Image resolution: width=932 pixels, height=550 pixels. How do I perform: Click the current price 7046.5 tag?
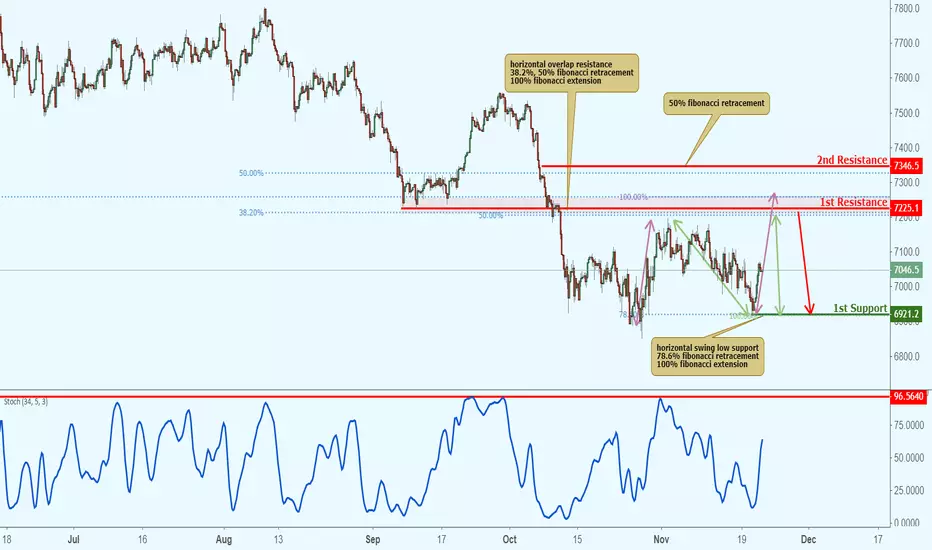(x=906, y=270)
